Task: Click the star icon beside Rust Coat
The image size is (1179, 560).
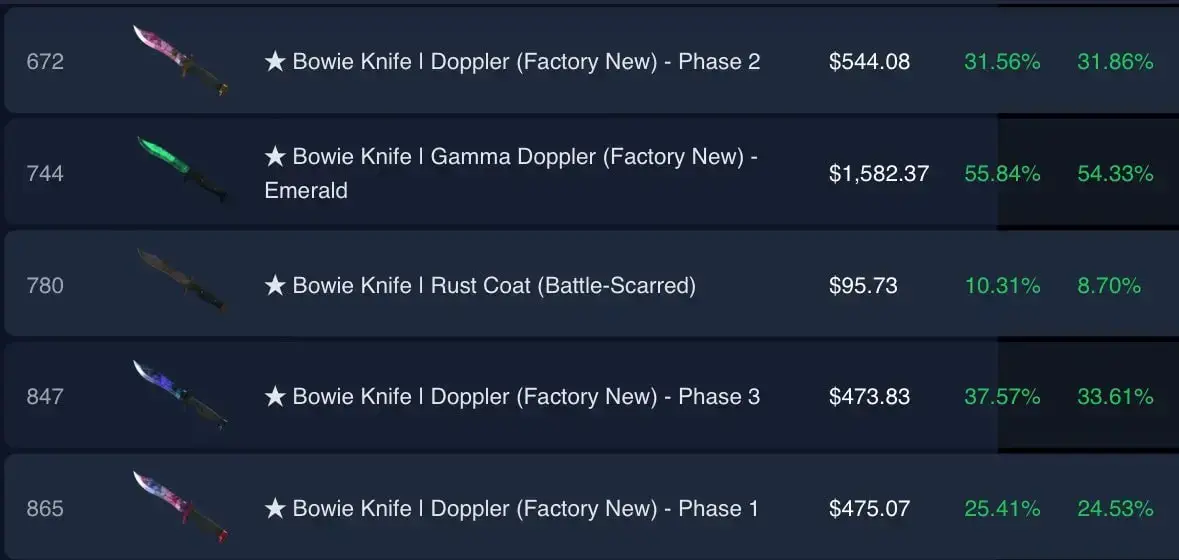Action: tap(275, 285)
